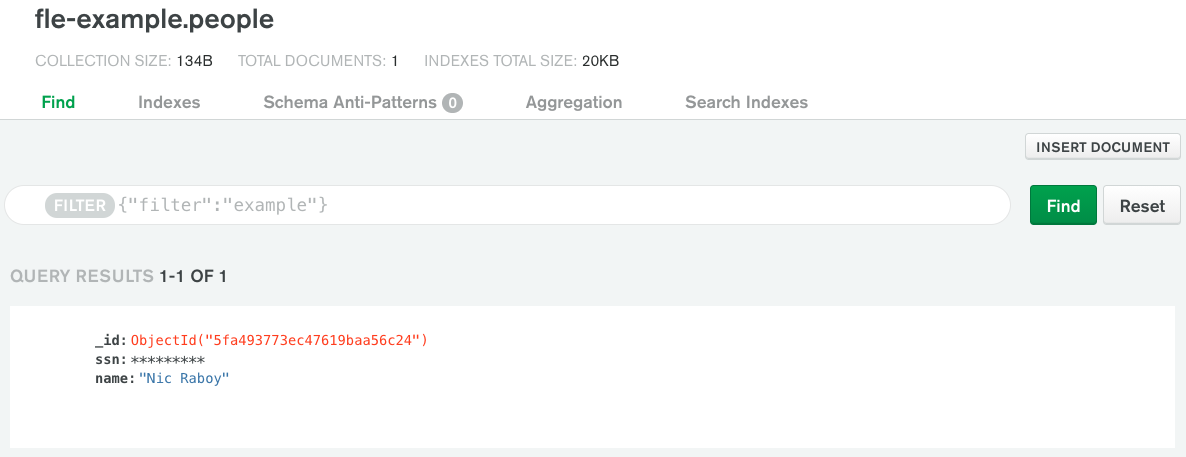Click the gray FILTER label badge
Image resolution: width=1186 pixels, height=457 pixels.
click(x=80, y=206)
